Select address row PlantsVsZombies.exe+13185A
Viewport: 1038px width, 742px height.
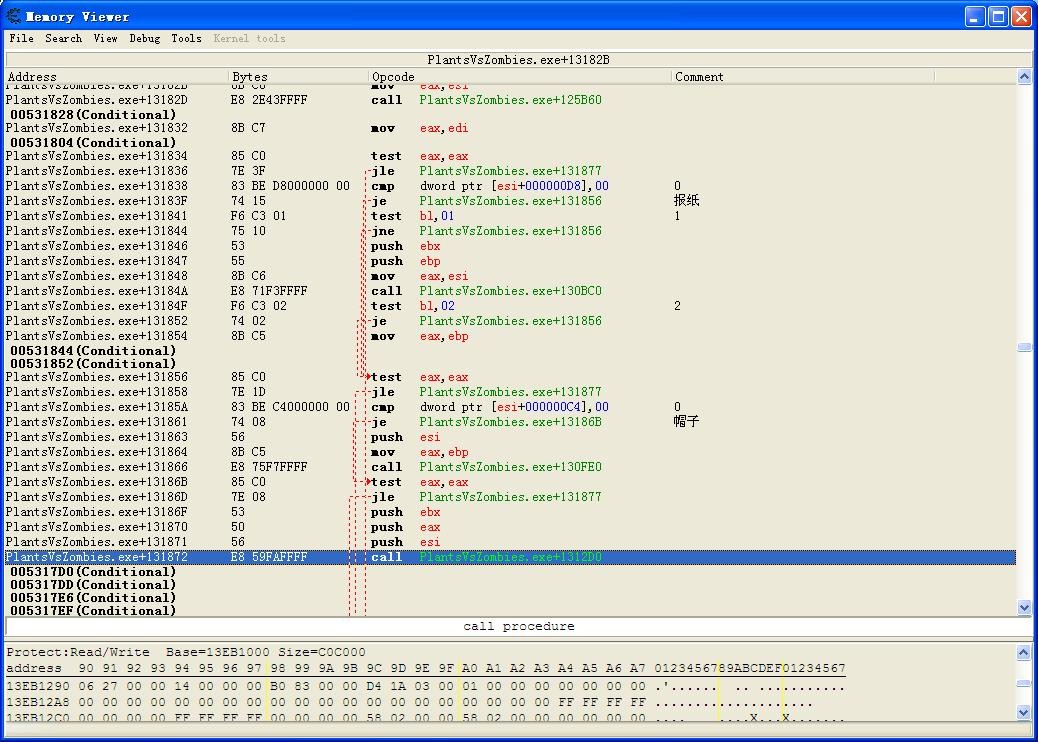coord(510,407)
